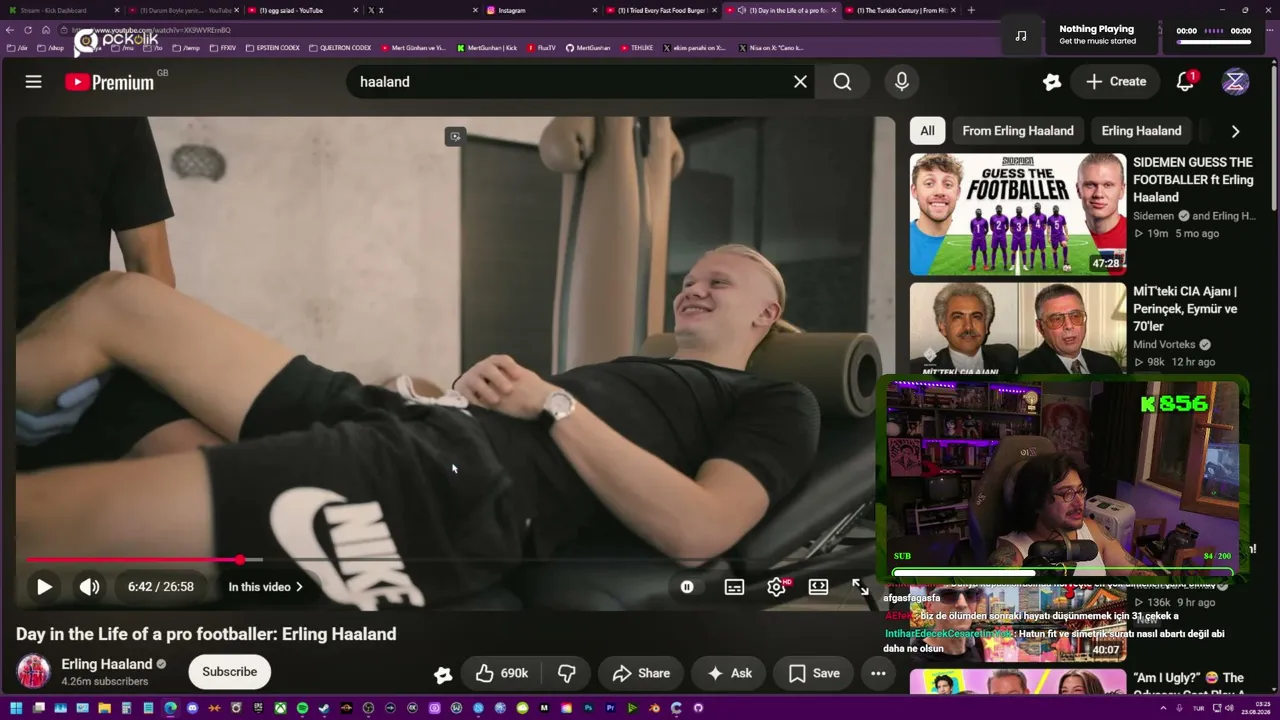Ask about this video
This screenshot has width=1280, height=720.
pos(729,673)
